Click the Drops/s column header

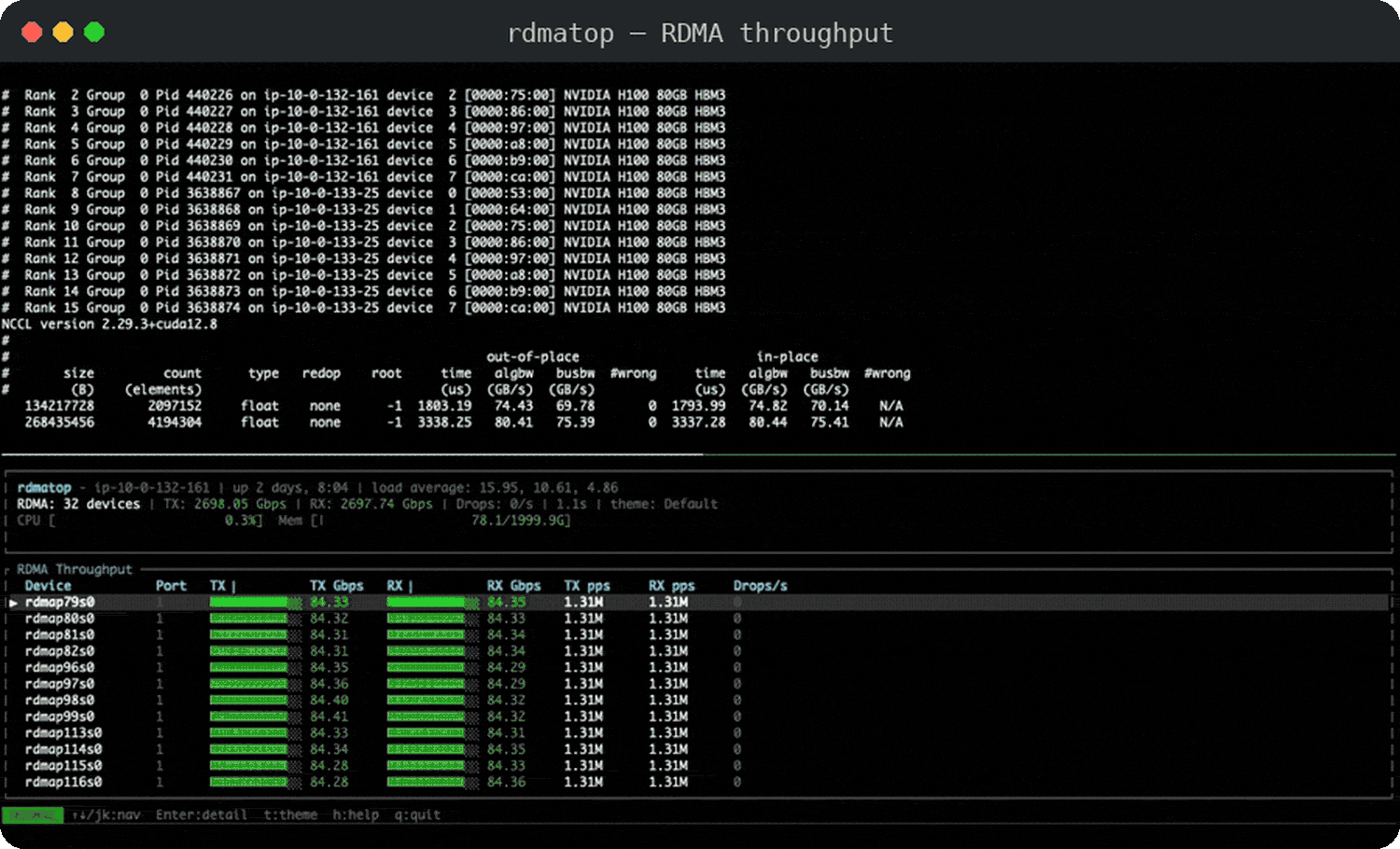[760, 586]
